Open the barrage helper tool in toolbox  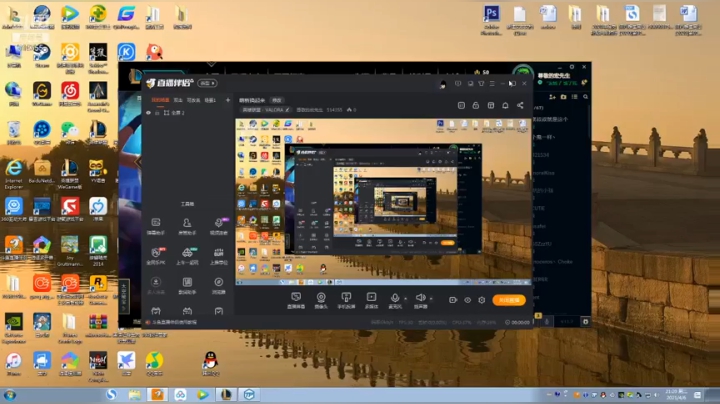[x=156, y=226]
